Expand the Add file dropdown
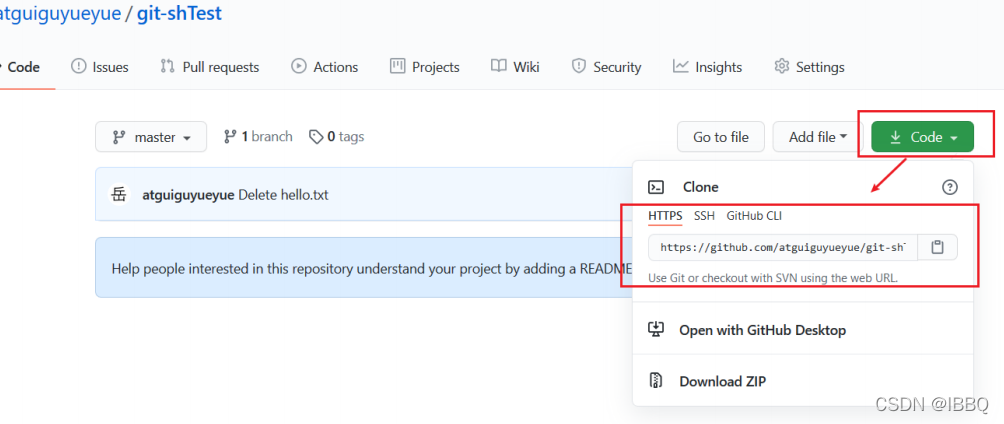Screen dimensions: 1004x424 click(818, 136)
